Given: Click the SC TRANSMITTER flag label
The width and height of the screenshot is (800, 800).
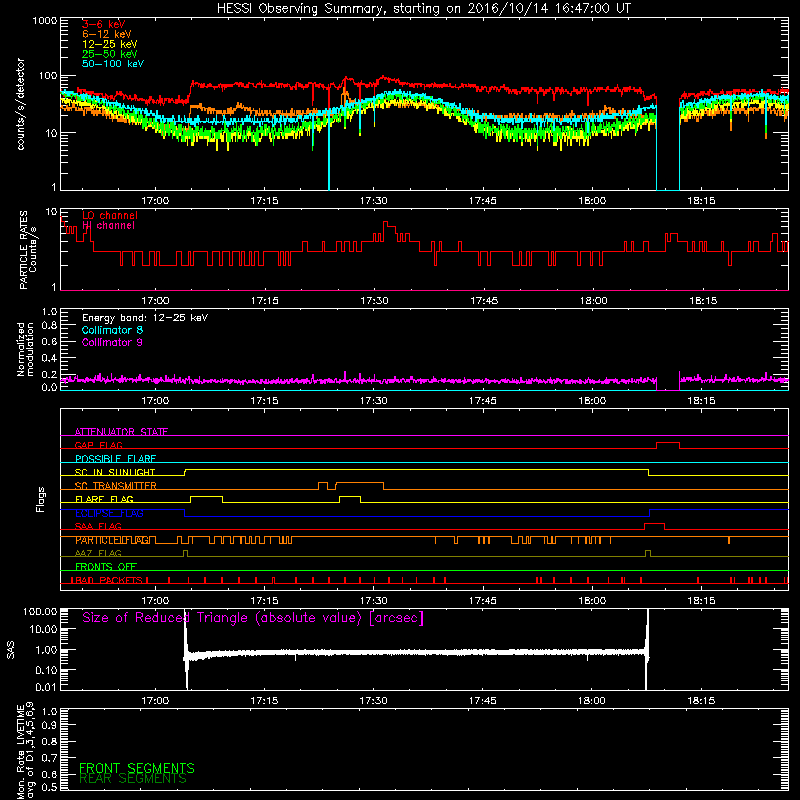Looking at the screenshot, I should coord(115,486).
